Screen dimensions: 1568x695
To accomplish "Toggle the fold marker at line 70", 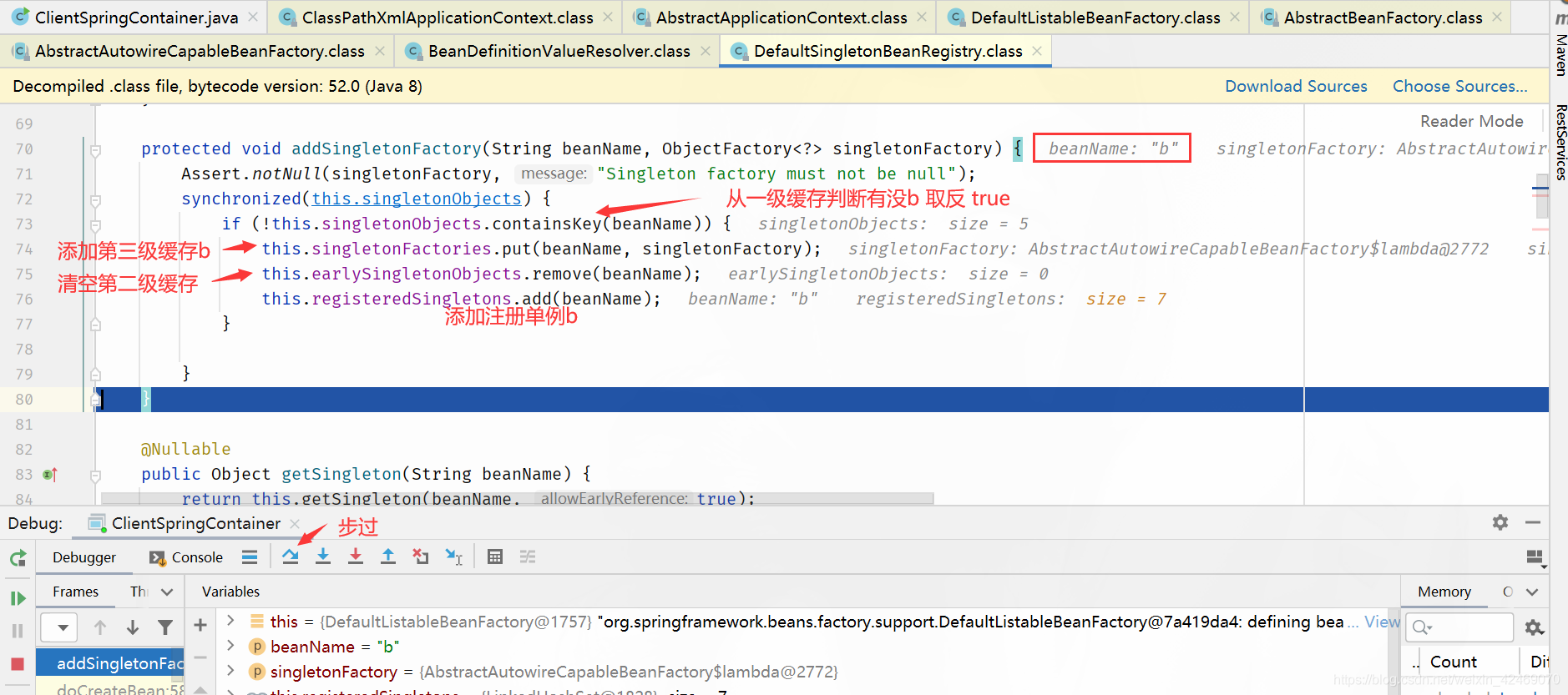I will click(x=95, y=151).
